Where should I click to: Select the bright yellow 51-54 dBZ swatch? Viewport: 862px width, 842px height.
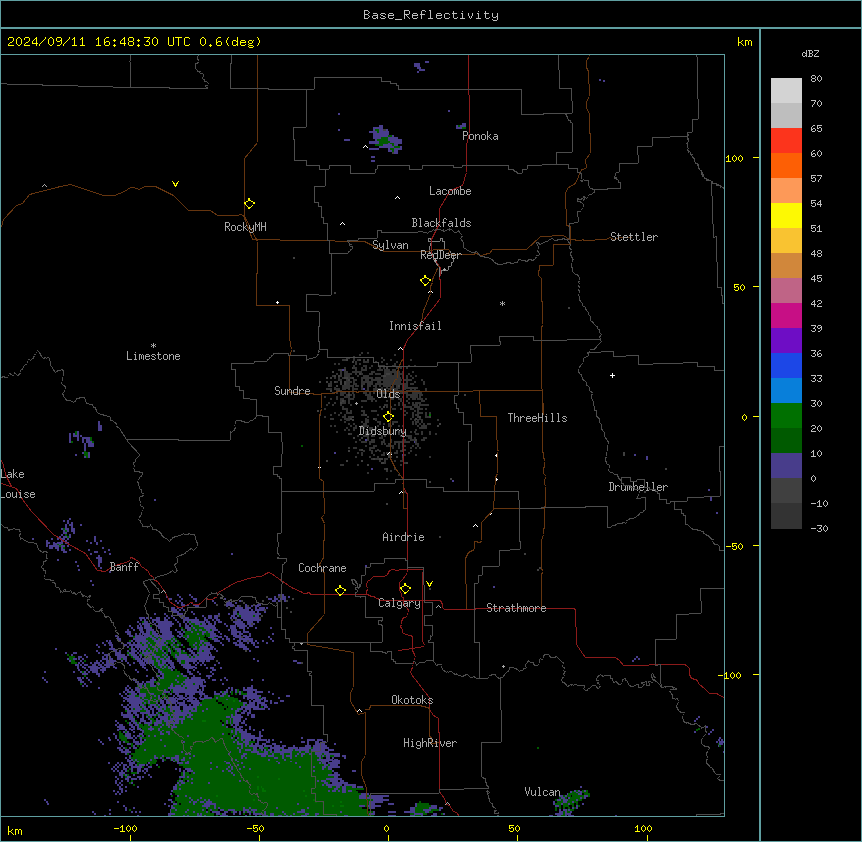point(786,215)
